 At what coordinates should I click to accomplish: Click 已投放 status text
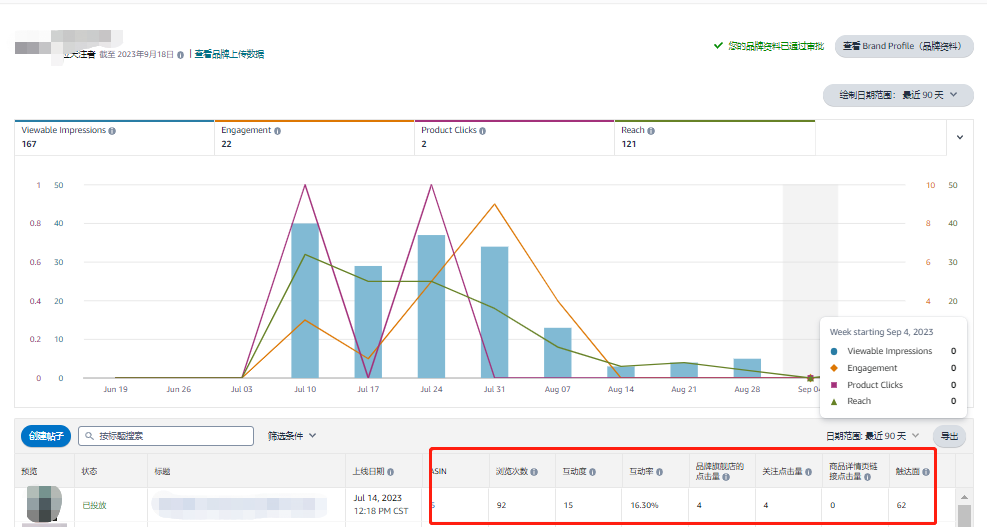click(x=94, y=506)
